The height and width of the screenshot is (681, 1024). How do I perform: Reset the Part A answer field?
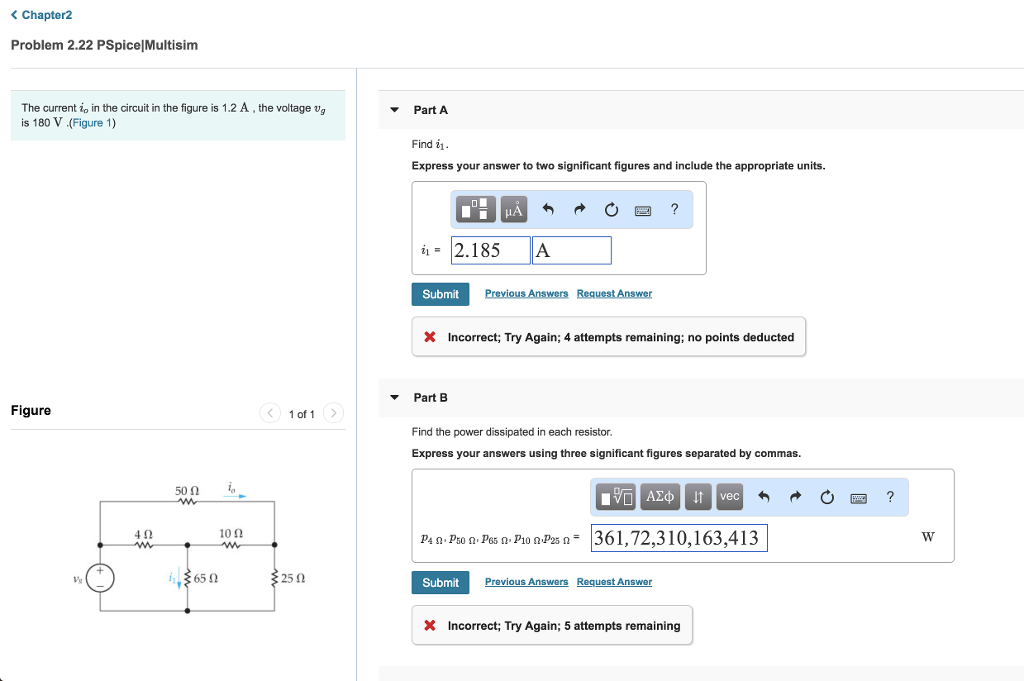[x=611, y=209]
